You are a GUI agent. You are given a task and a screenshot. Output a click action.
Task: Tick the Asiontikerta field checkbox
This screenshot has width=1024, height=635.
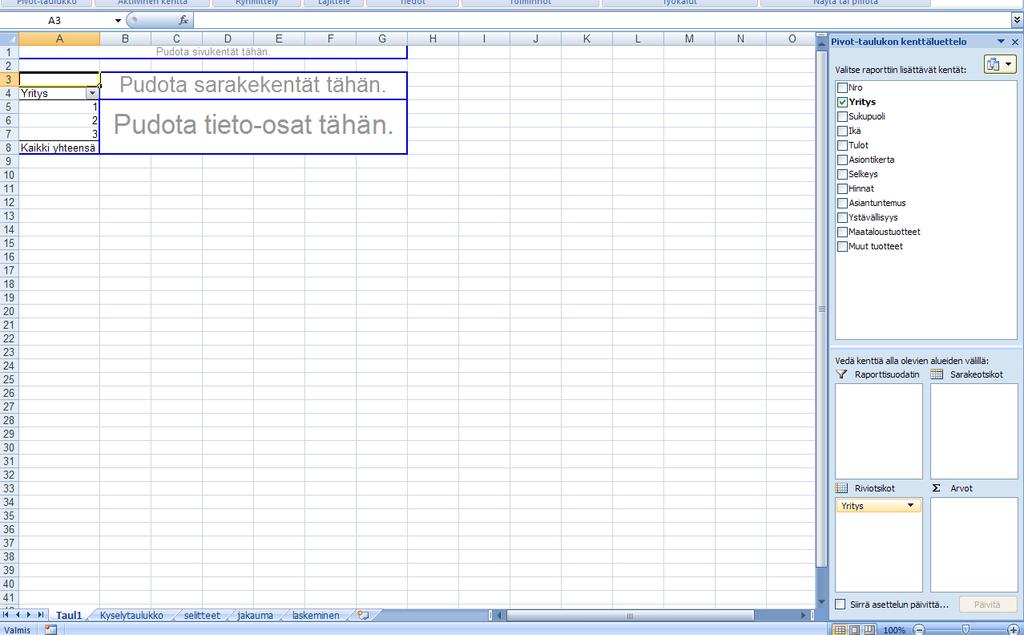(842, 159)
